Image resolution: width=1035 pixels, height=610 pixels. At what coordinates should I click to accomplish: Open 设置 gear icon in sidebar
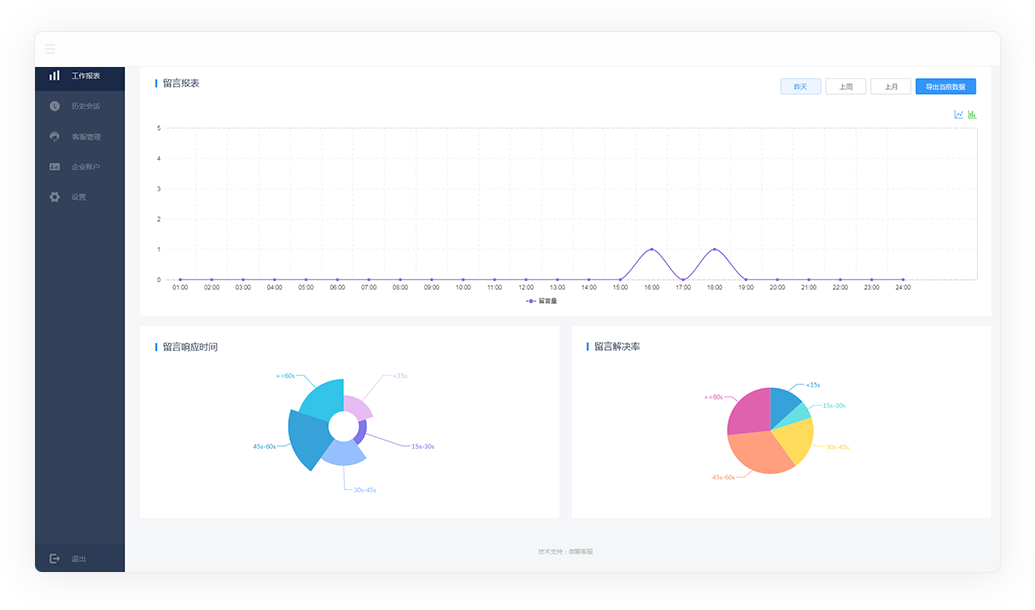pyautogui.click(x=54, y=197)
